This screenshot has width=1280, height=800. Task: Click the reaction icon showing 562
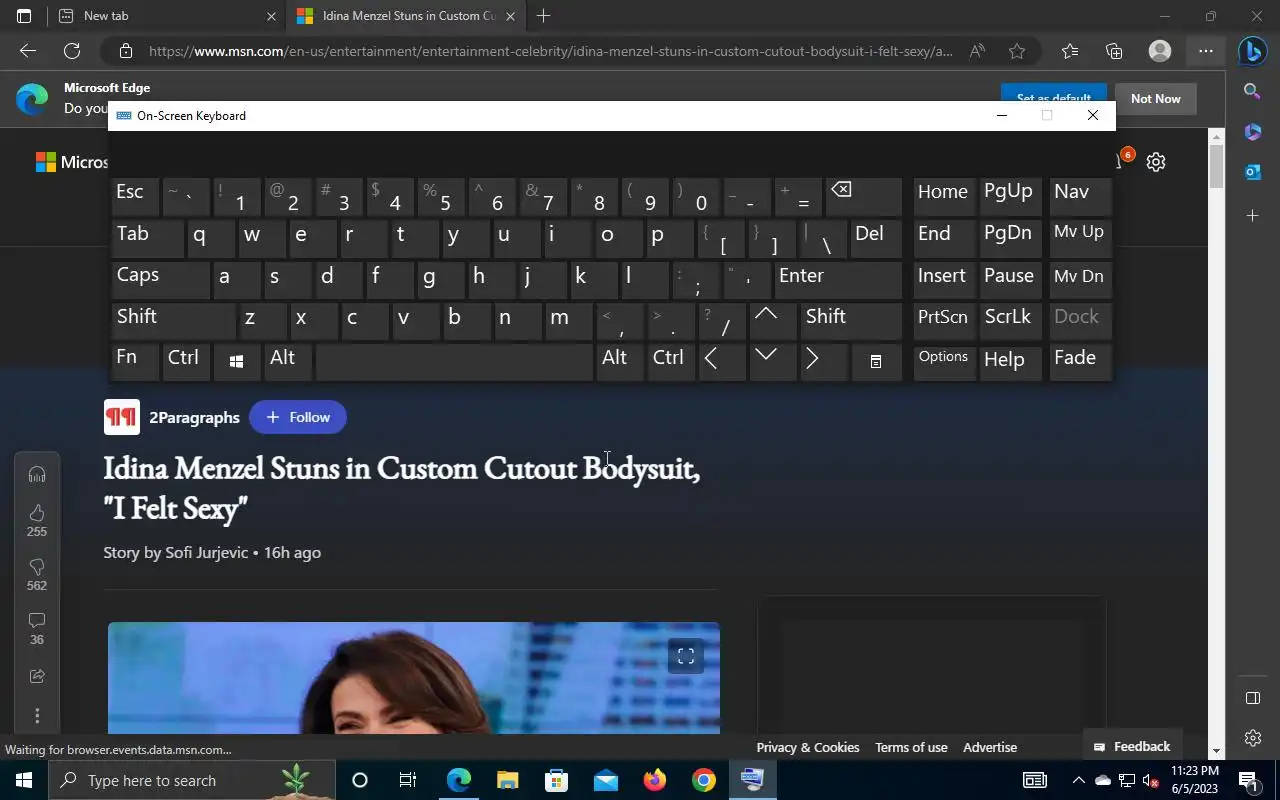coord(37,567)
